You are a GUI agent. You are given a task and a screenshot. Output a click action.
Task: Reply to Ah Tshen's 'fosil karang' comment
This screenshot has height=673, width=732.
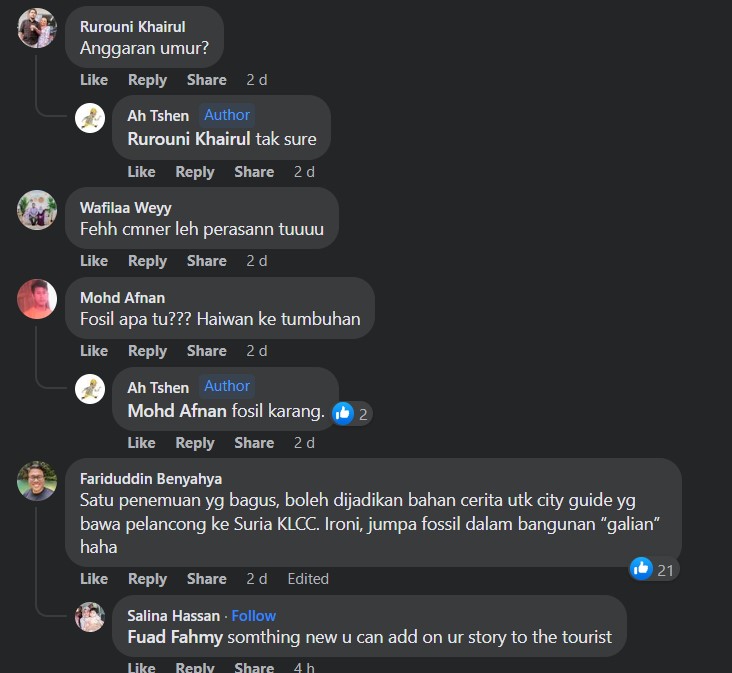click(x=195, y=443)
